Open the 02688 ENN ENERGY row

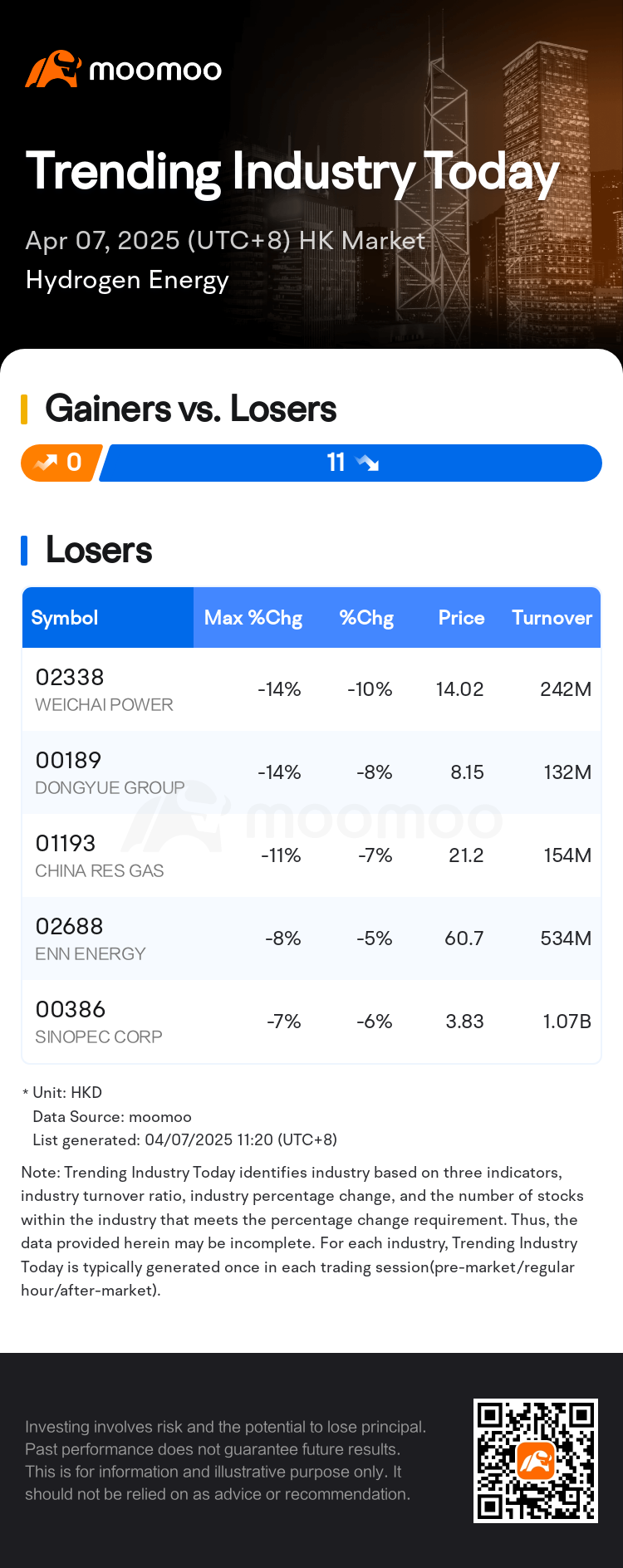(311, 938)
